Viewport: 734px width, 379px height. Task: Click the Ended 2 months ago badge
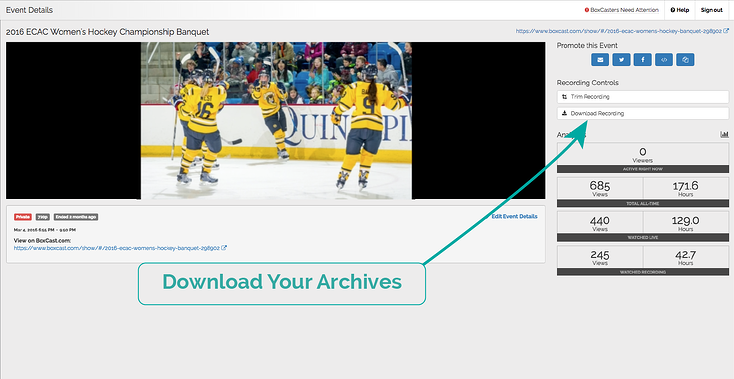[76, 217]
